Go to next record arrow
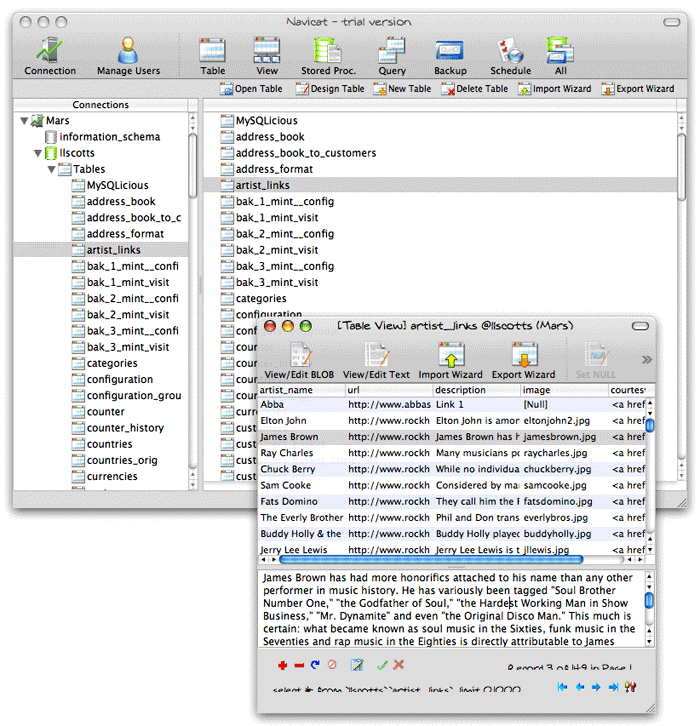Screen dimensions: 700x726 pyautogui.click(x=596, y=687)
